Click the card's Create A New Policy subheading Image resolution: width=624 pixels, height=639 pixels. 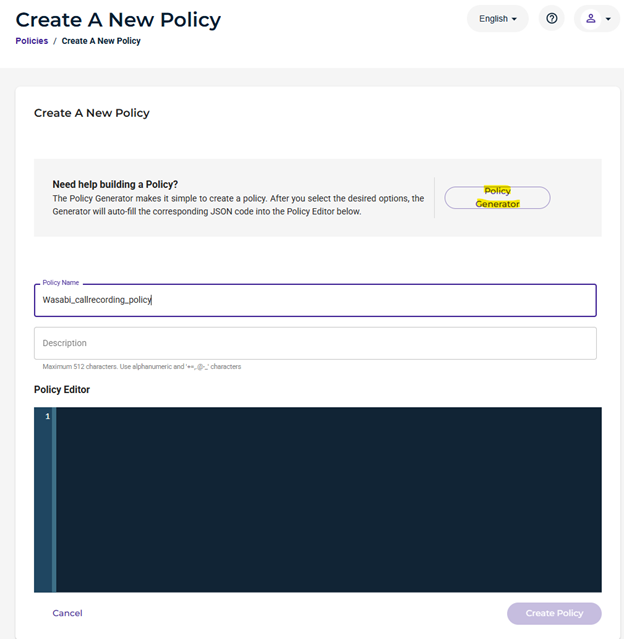[x=92, y=113]
